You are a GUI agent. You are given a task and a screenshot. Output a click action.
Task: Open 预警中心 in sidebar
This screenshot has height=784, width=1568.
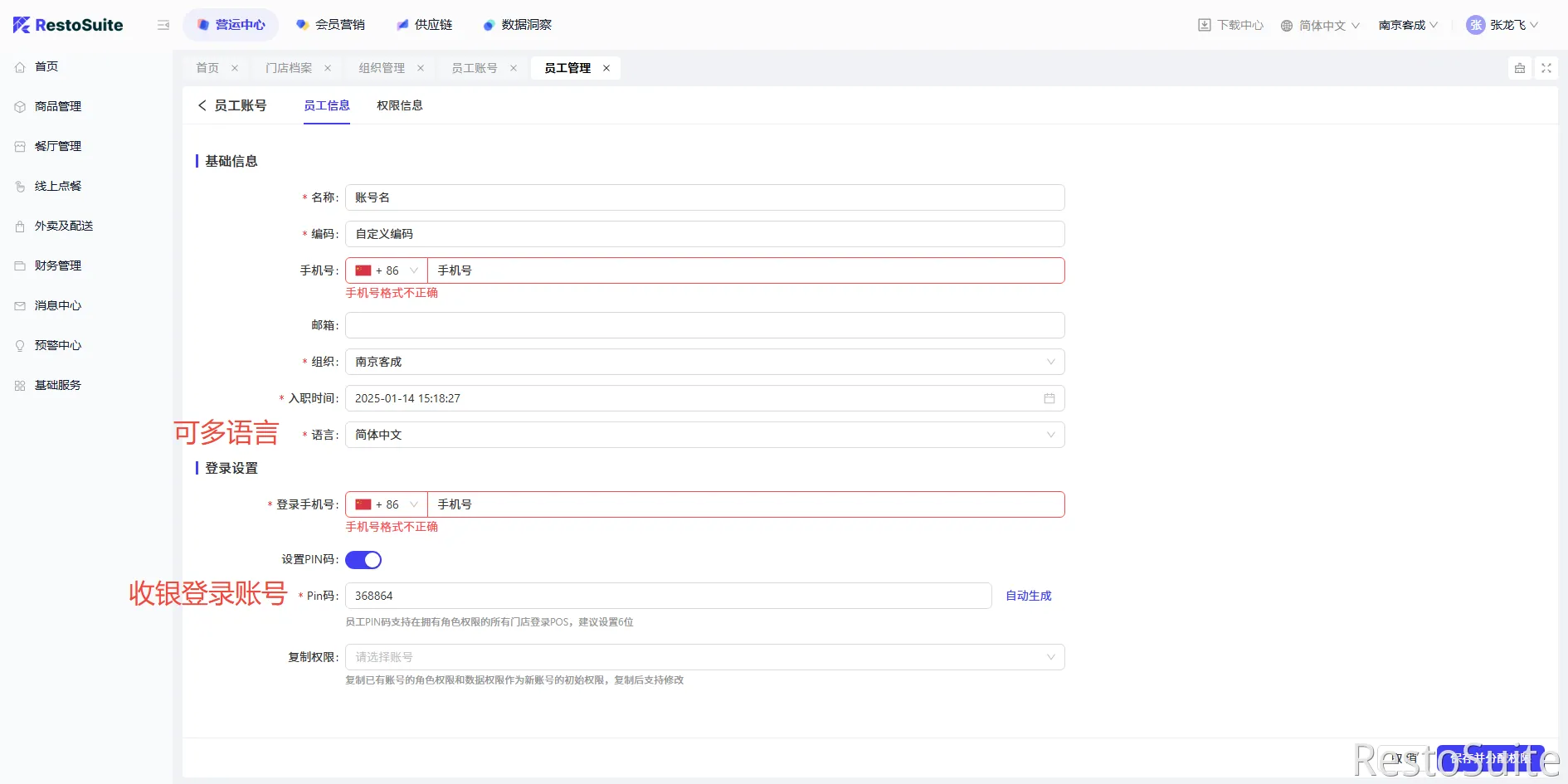pos(58,345)
